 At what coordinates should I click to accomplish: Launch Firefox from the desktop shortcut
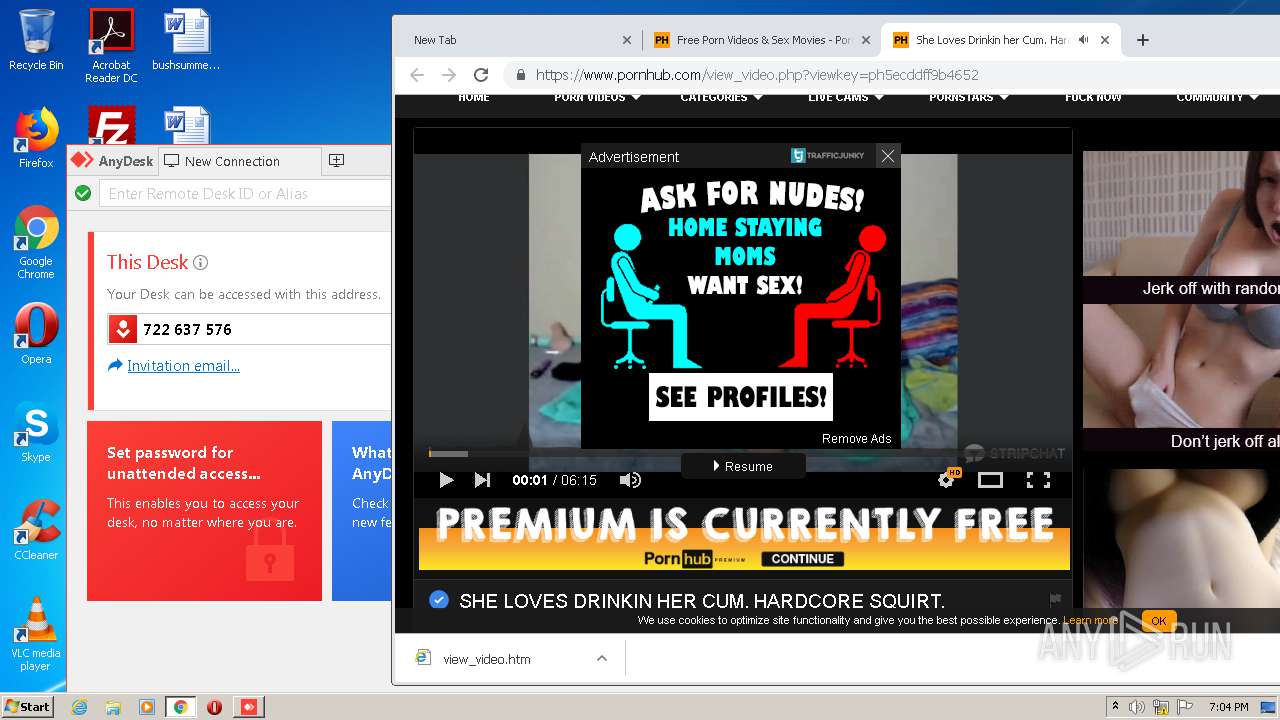click(x=36, y=138)
